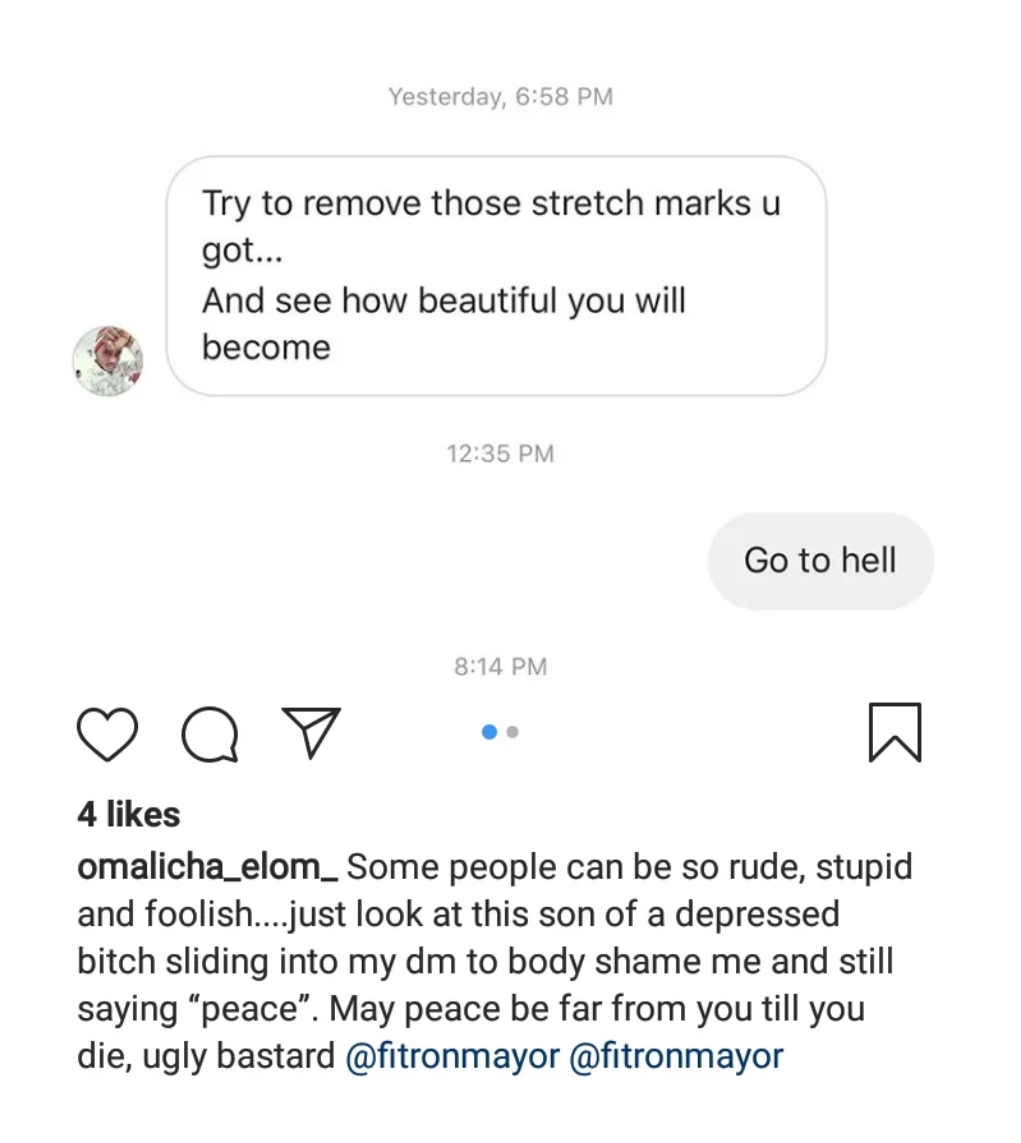The height and width of the screenshot is (1143, 1021).
Task: Click the "Yesterday, 6:58 PM" timestamp
Action: tap(500, 97)
